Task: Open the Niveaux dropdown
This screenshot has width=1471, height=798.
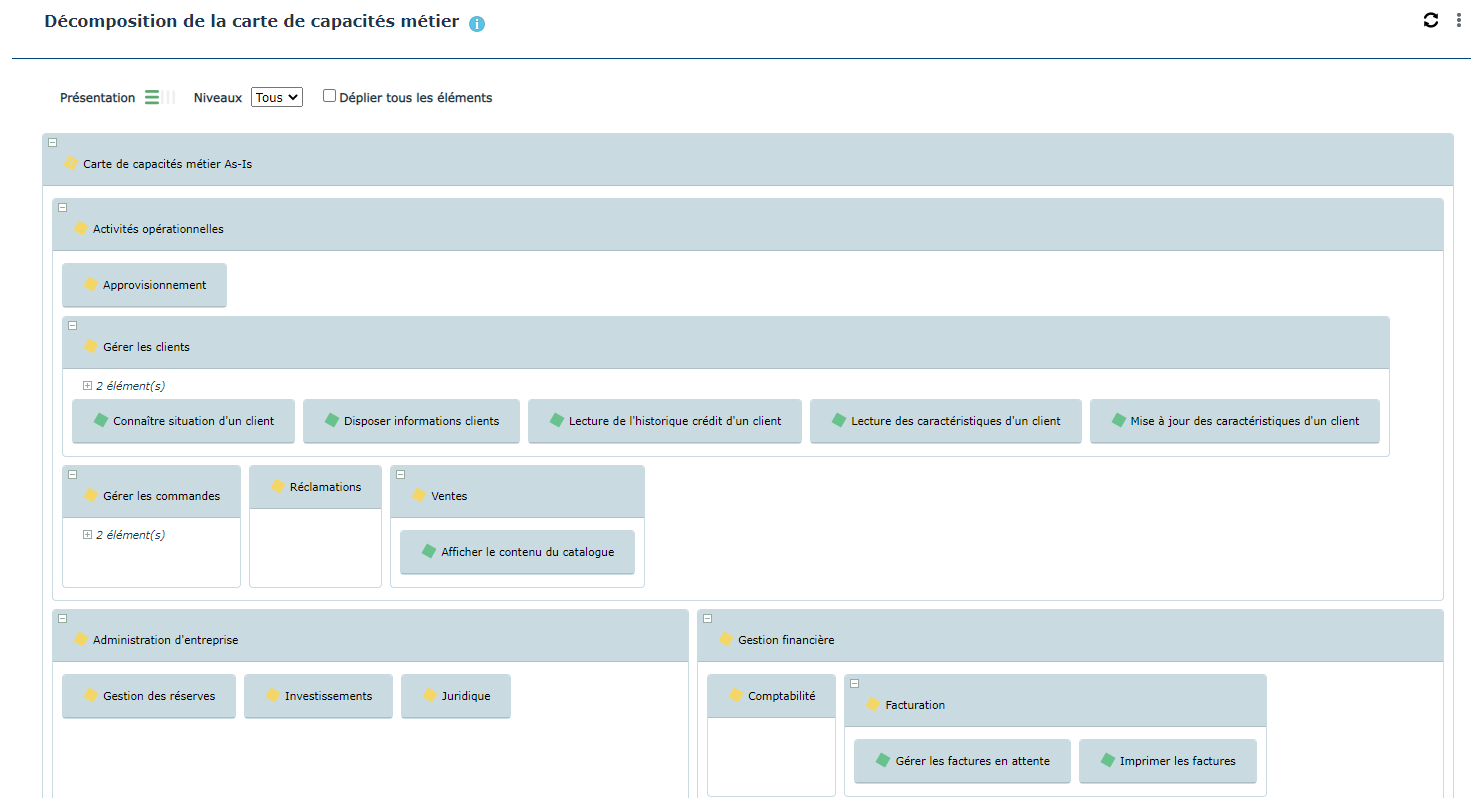Action: point(276,97)
